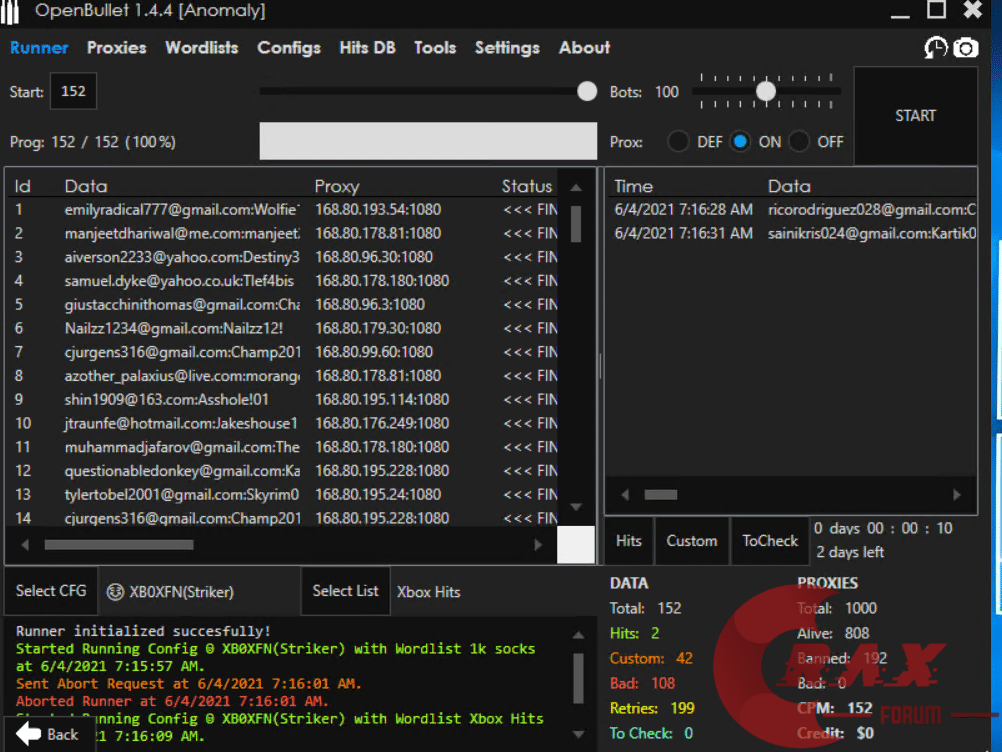Select the ON proxy radio button

[740, 142]
